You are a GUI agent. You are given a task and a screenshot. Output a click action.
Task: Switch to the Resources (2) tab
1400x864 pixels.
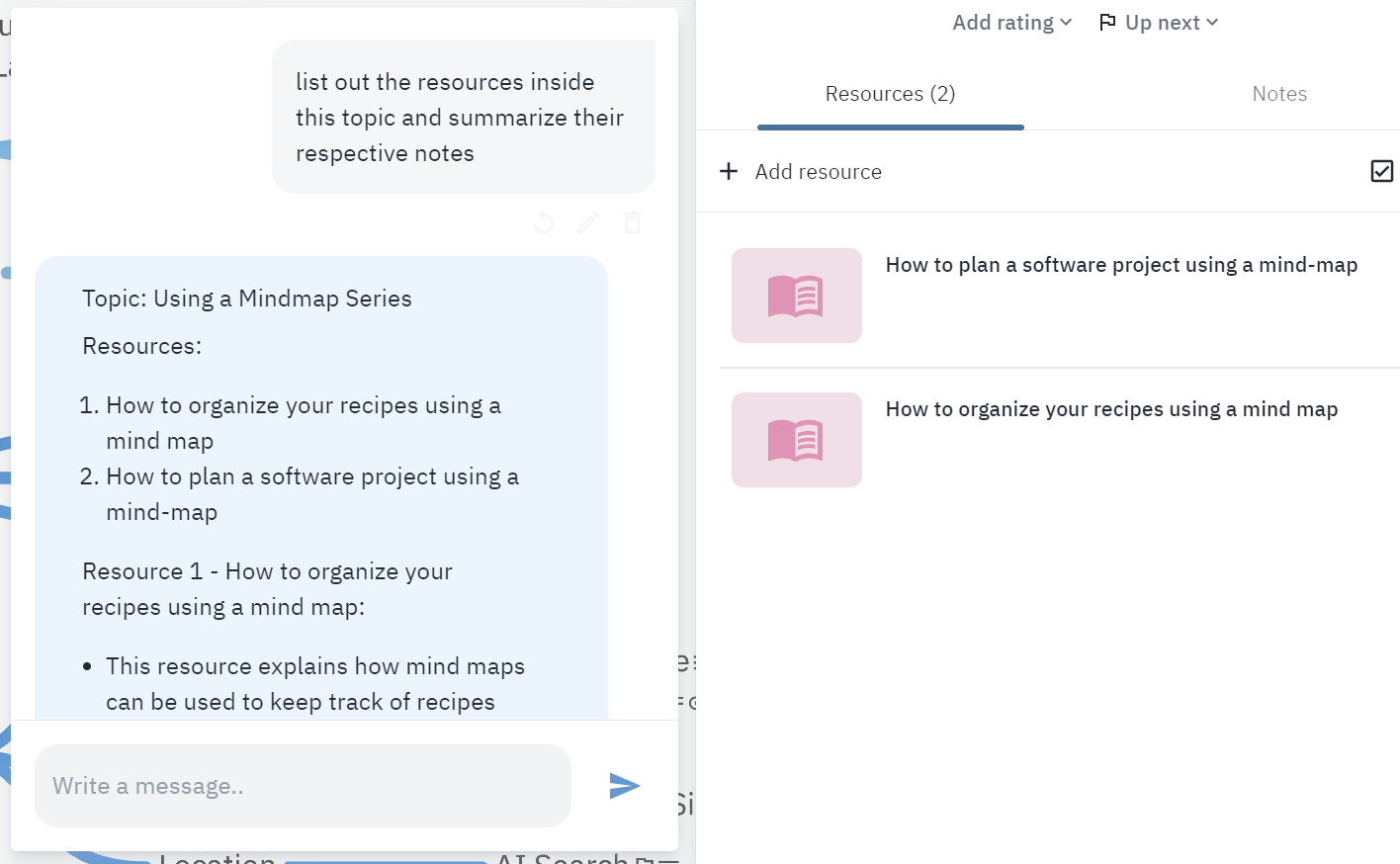tap(890, 94)
